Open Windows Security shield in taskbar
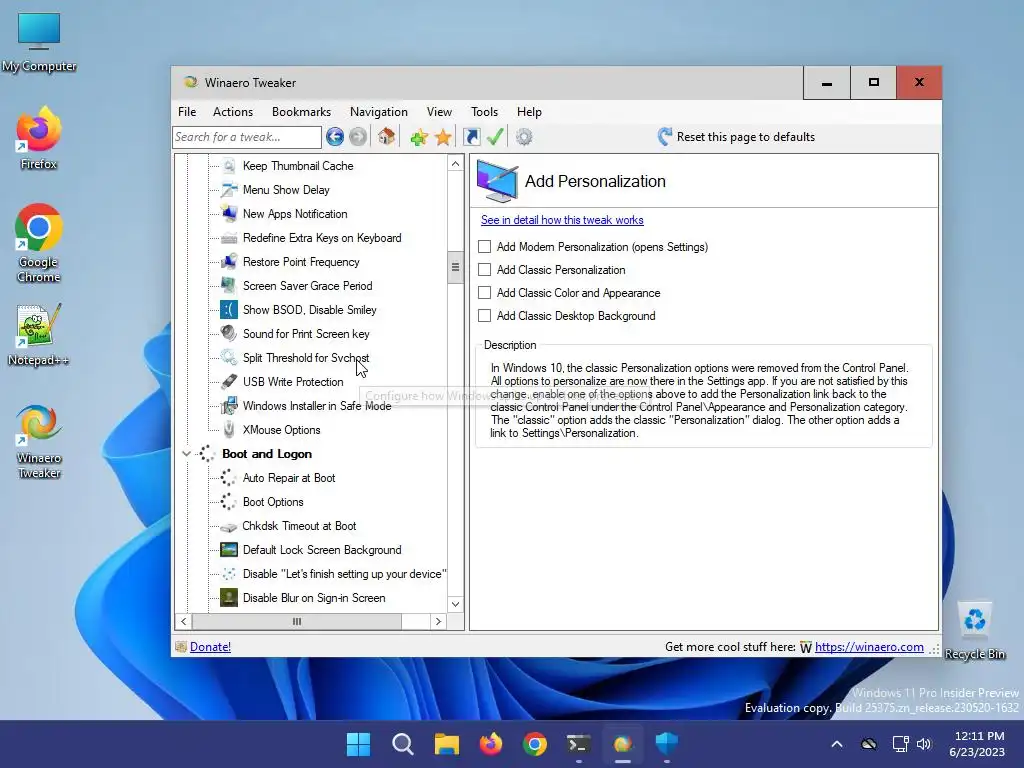 click(x=667, y=744)
